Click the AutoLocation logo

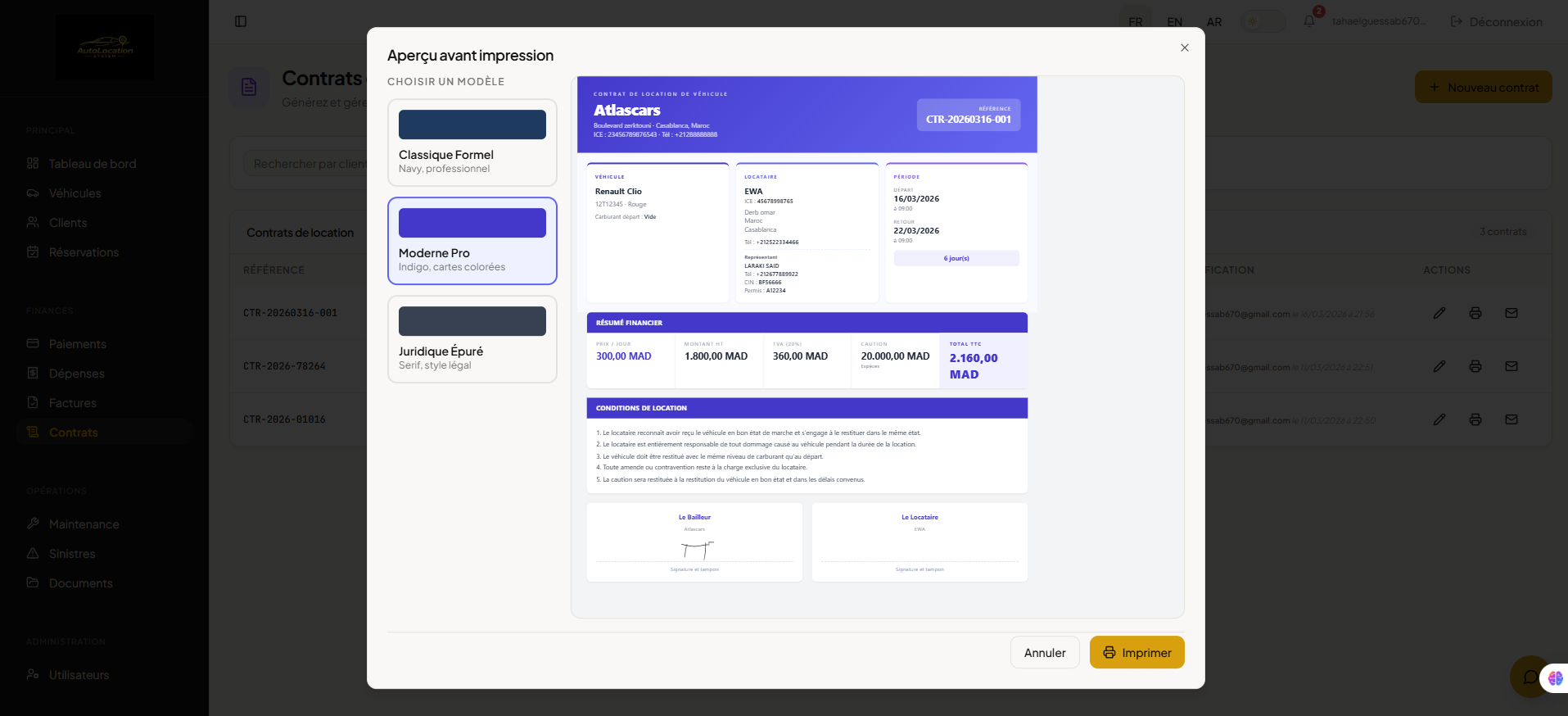pyautogui.click(x=105, y=47)
